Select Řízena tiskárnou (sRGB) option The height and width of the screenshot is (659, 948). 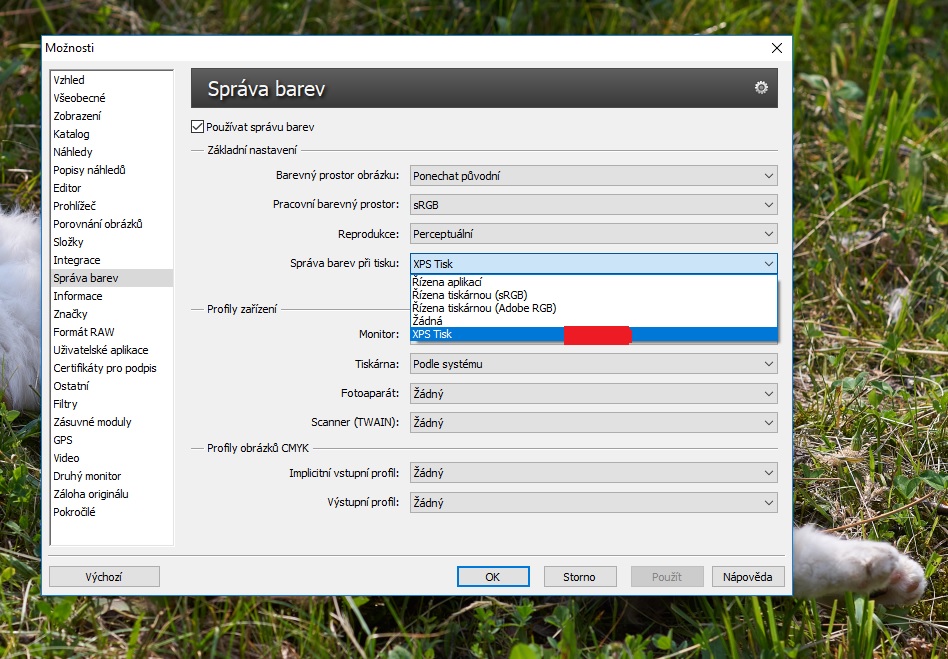click(x=469, y=295)
